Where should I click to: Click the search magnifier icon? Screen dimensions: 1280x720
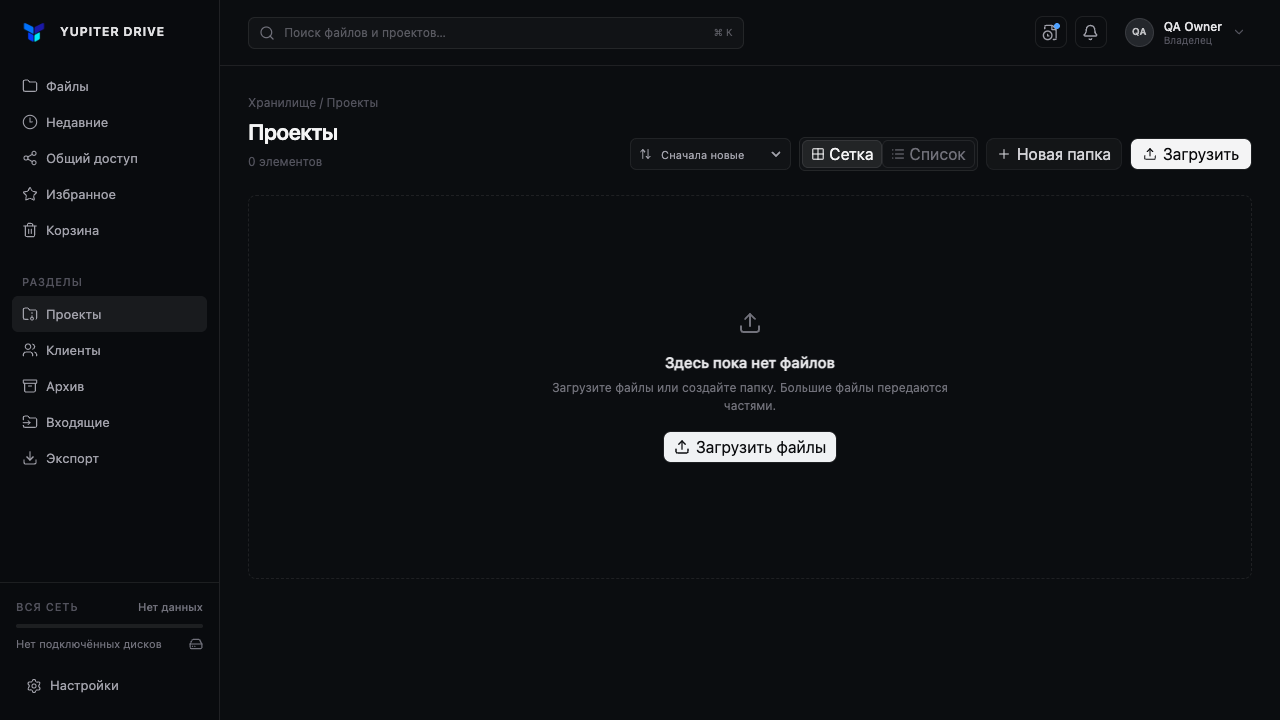click(x=267, y=33)
